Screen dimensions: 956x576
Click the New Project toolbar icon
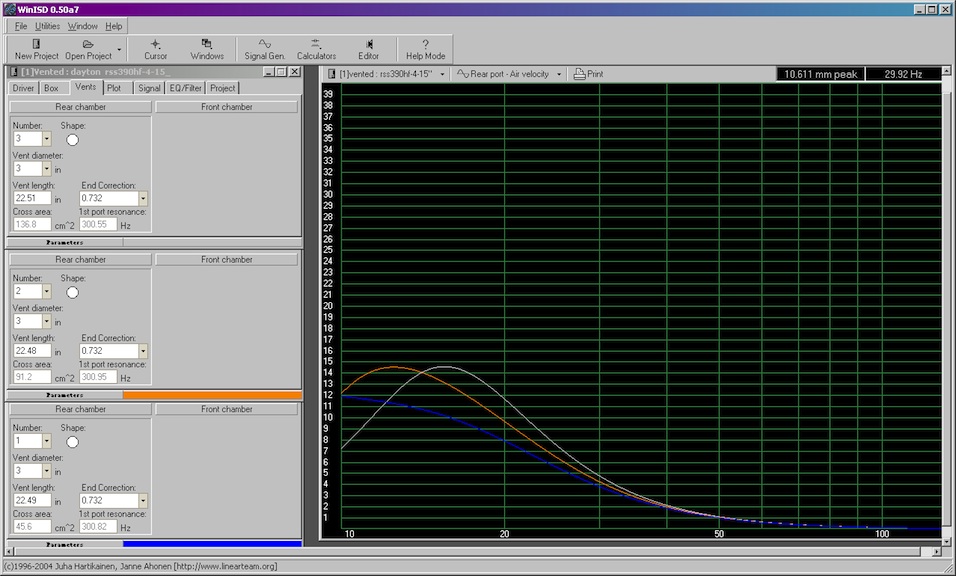[x=36, y=49]
